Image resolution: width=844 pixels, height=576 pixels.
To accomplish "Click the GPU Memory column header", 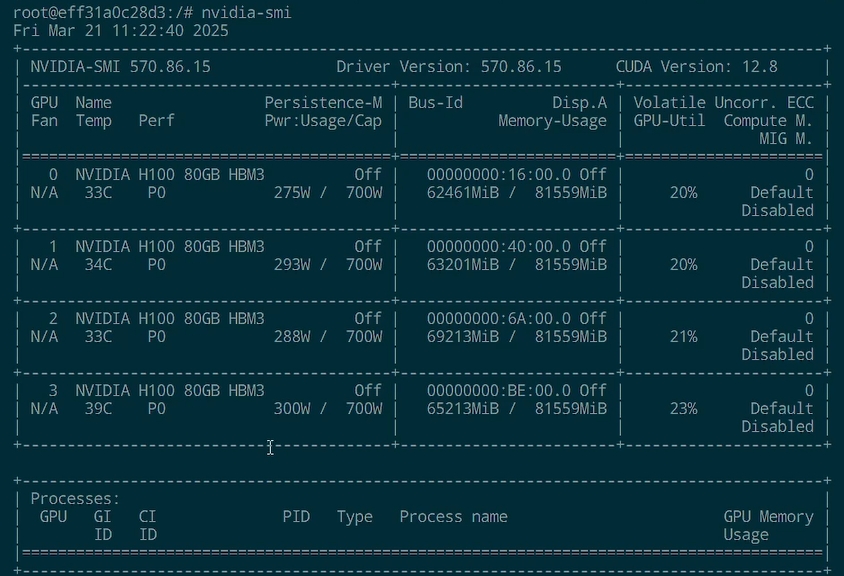I will coord(768,517).
